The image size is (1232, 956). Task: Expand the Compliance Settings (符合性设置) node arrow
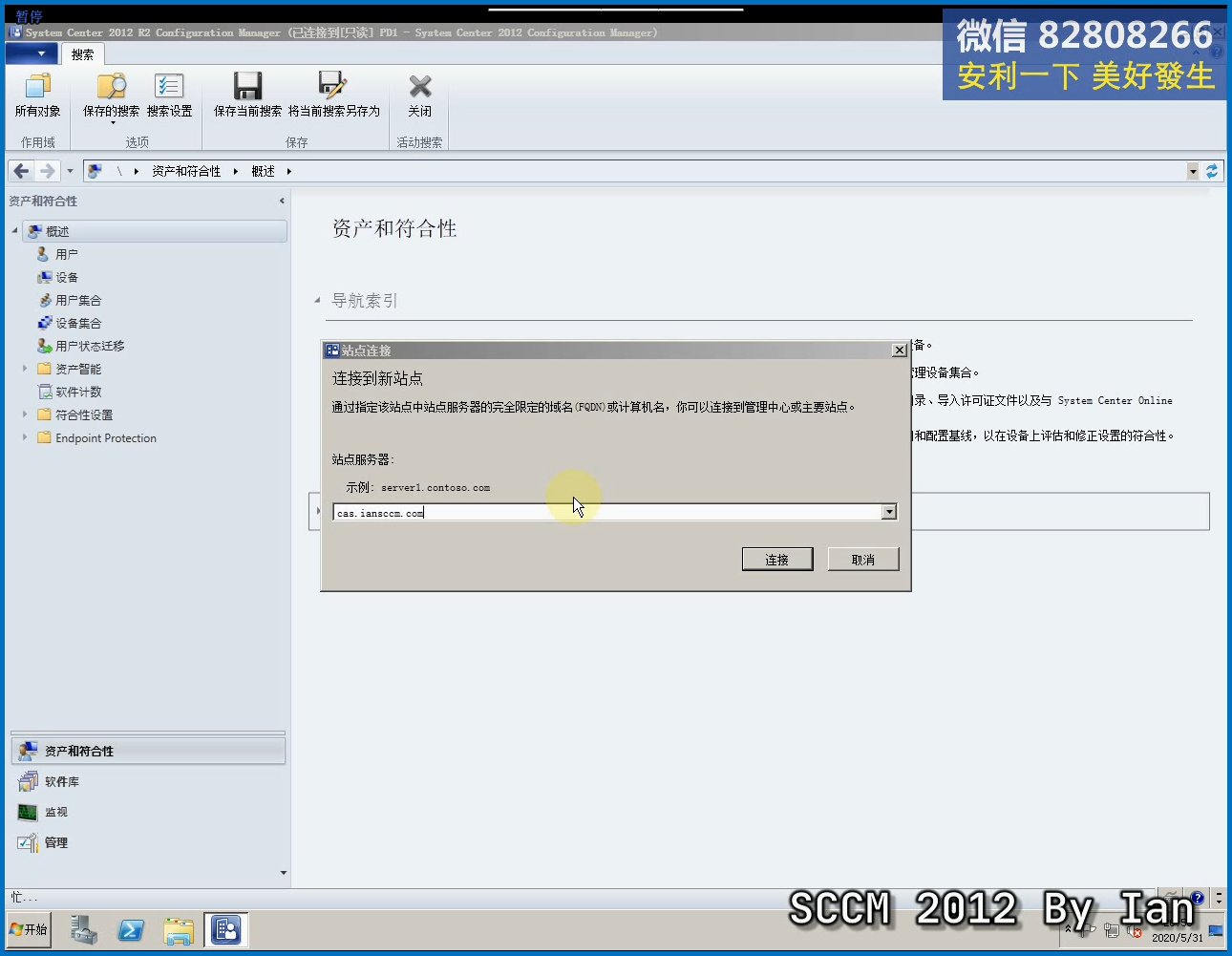[25, 414]
